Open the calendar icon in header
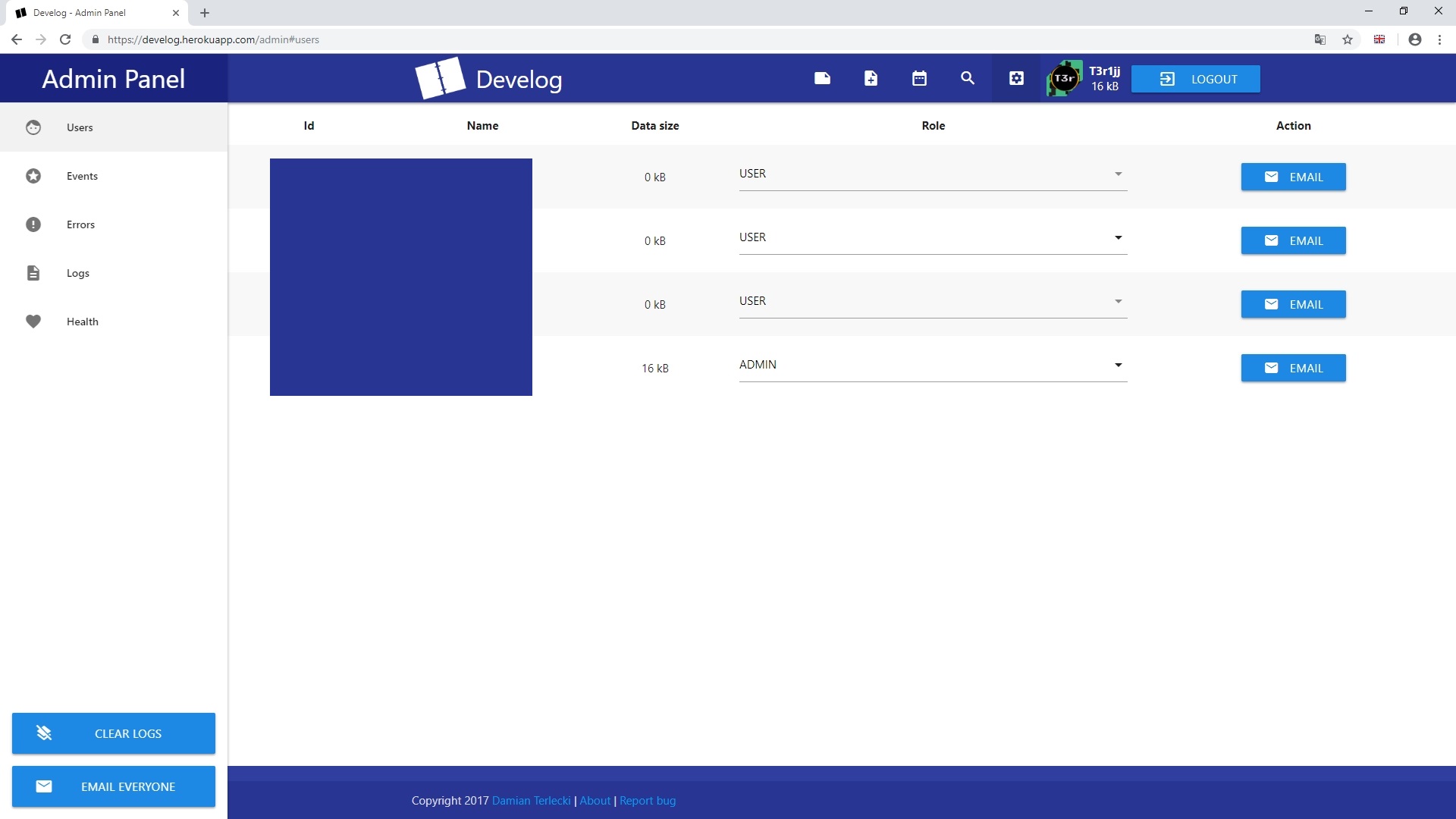 (x=919, y=78)
